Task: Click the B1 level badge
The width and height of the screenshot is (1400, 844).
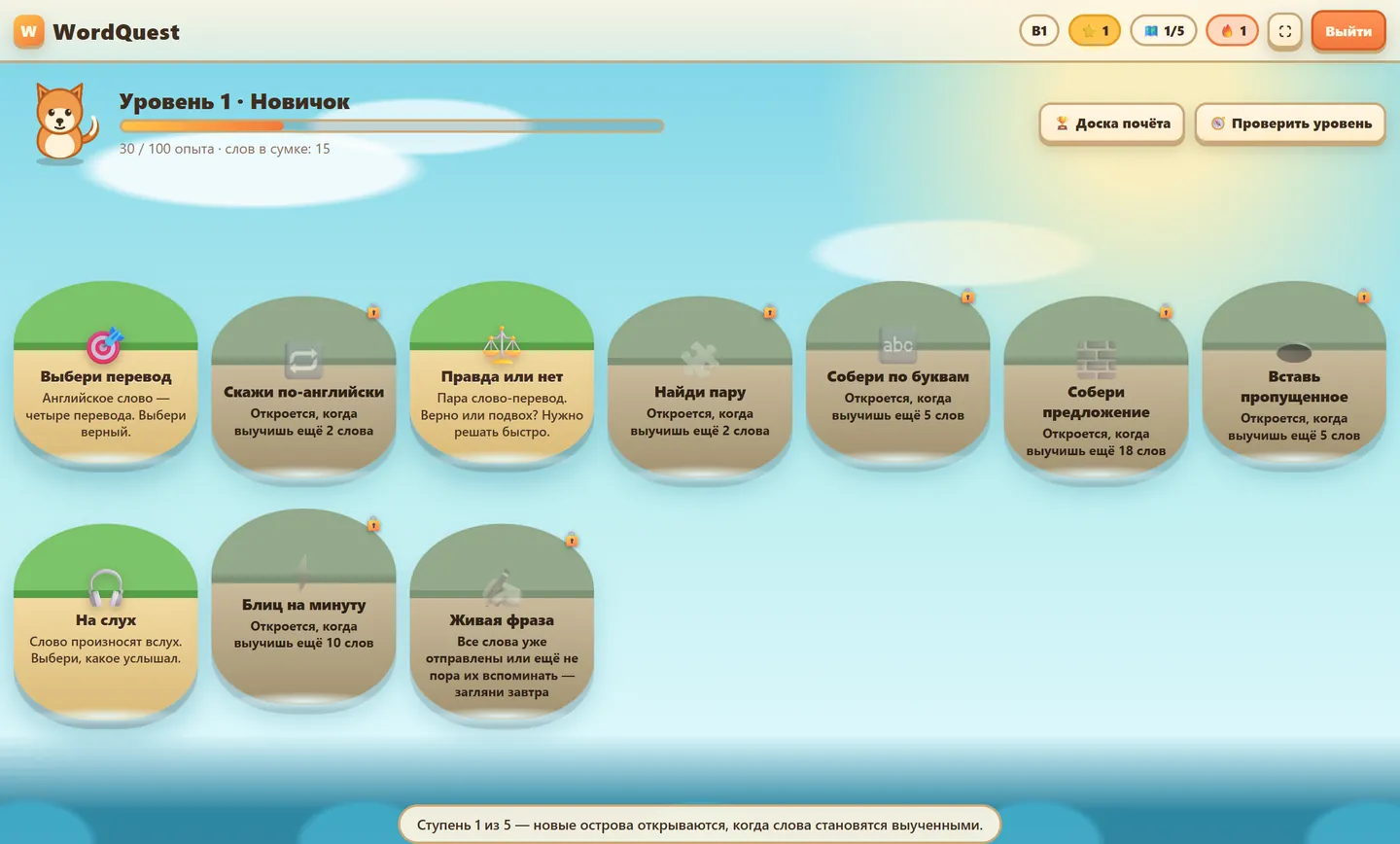Action: pyautogui.click(x=1039, y=31)
